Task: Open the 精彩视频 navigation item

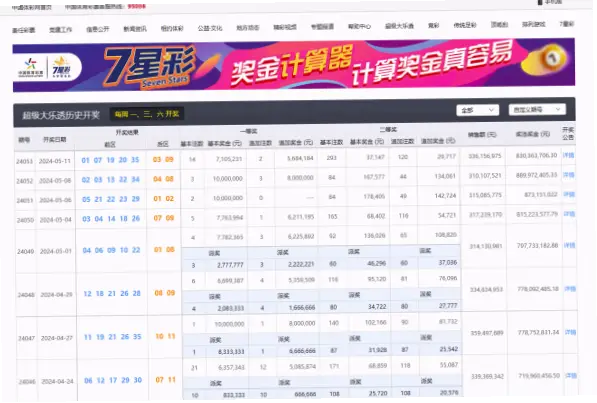Action: click(x=285, y=27)
